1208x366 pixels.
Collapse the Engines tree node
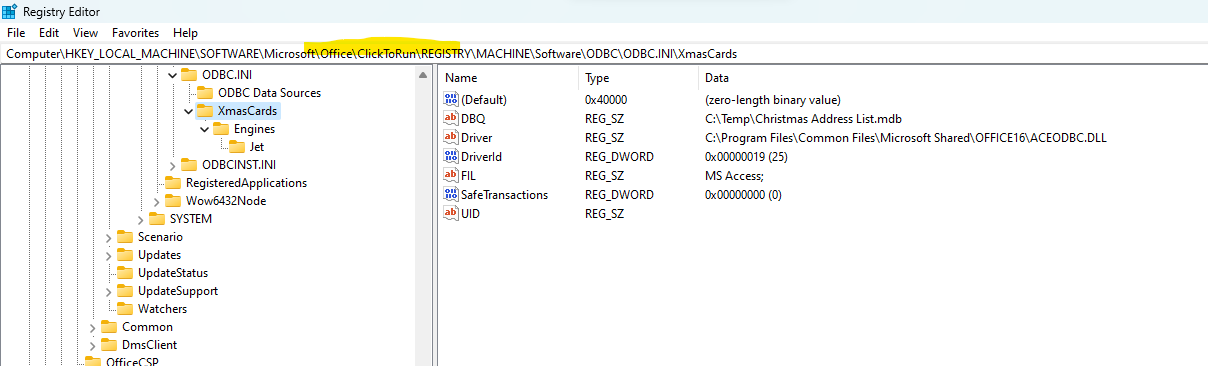[x=205, y=129]
